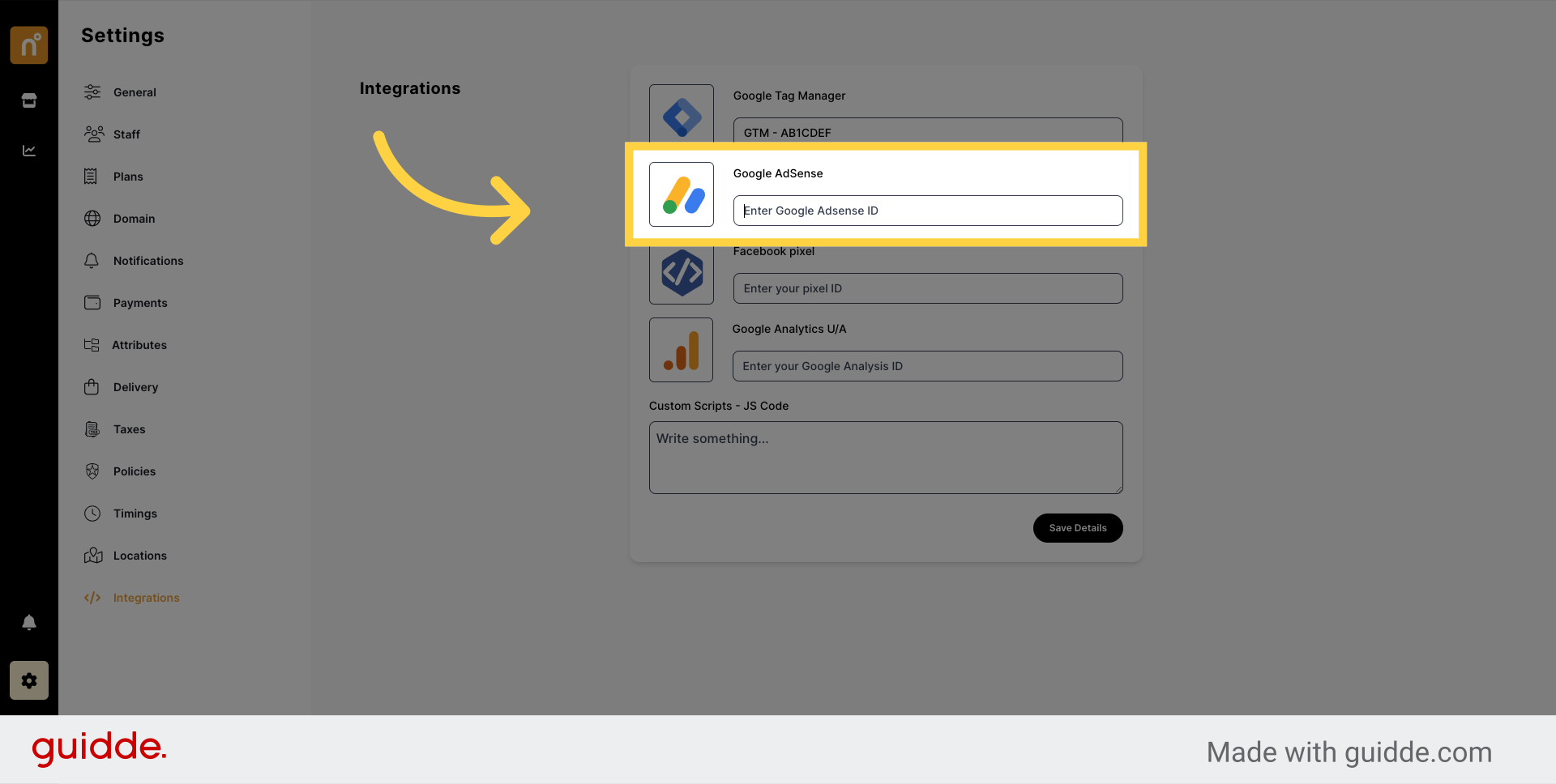Screen dimensions: 1556x784
Task: Open General settings
Action: click(135, 92)
